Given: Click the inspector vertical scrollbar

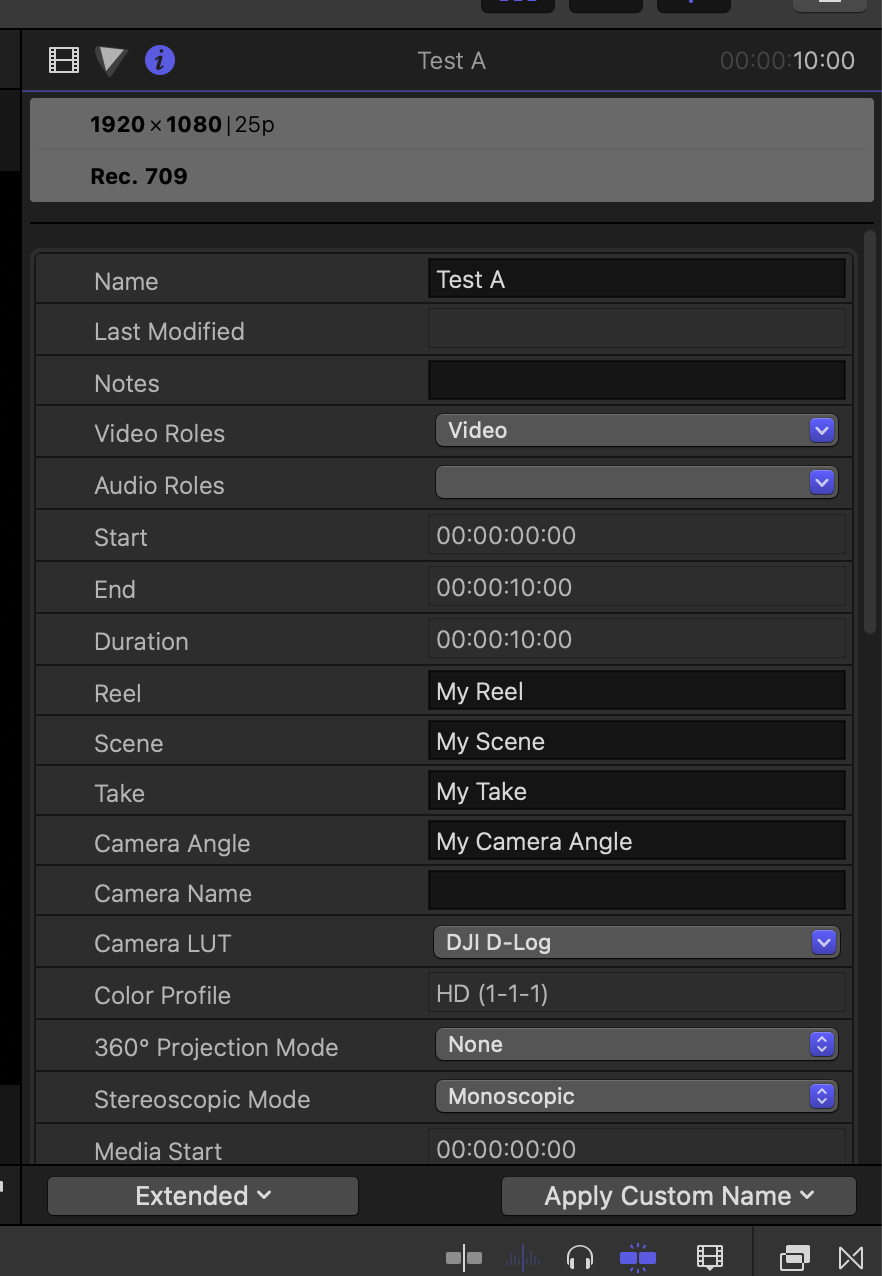Looking at the screenshot, I should [x=869, y=432].
